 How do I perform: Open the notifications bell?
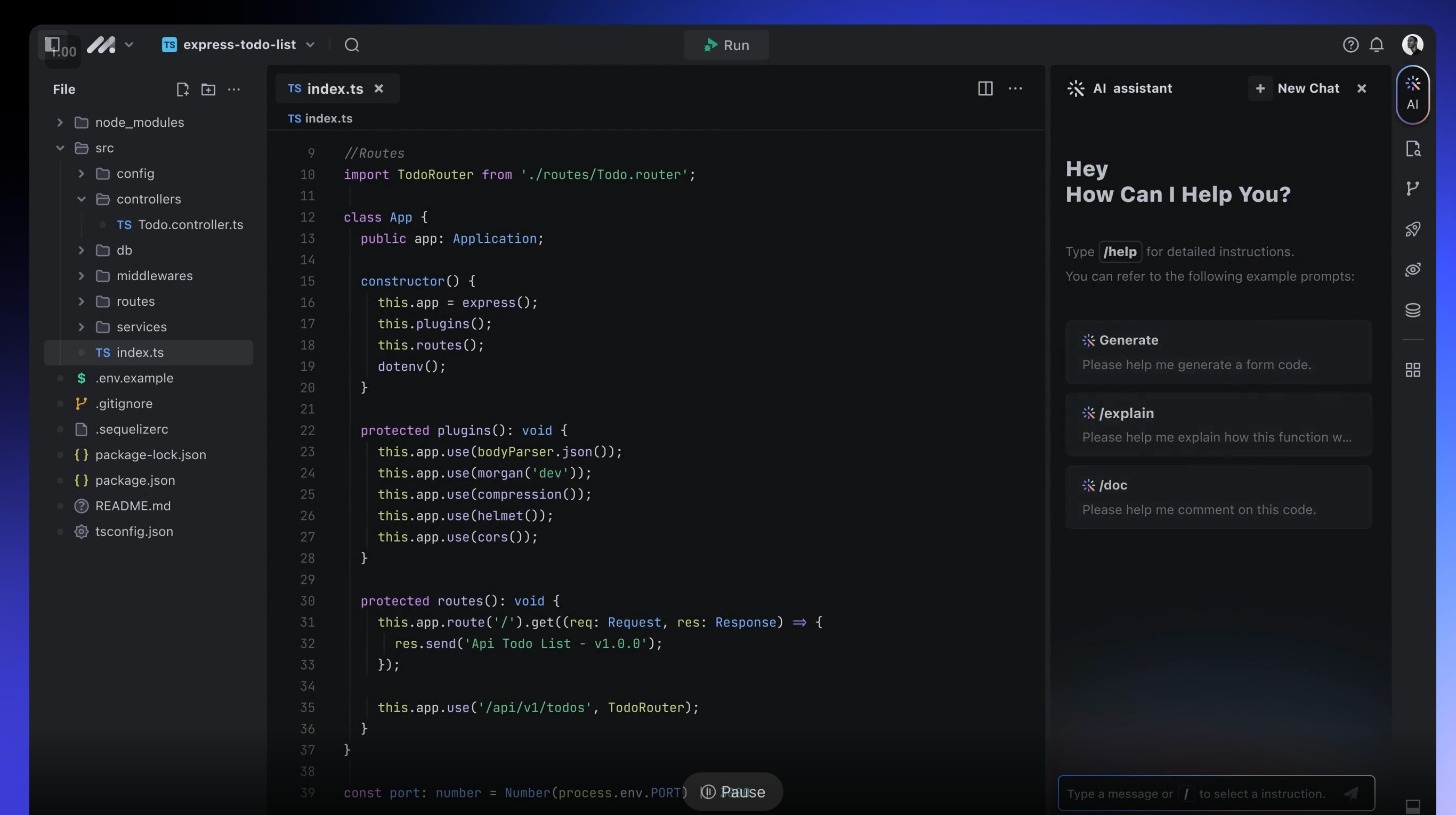coord(1376,45)
